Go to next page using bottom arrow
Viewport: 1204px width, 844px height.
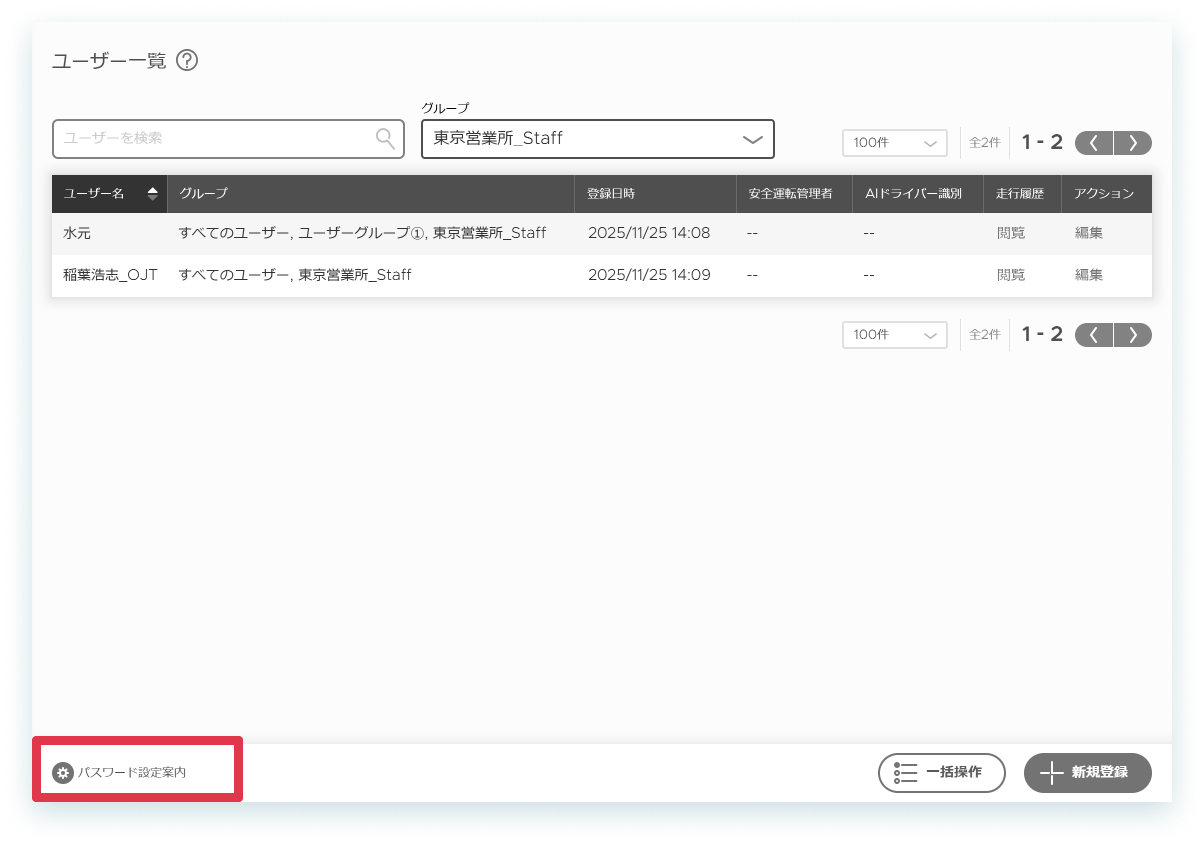[x=1133, y=335]
